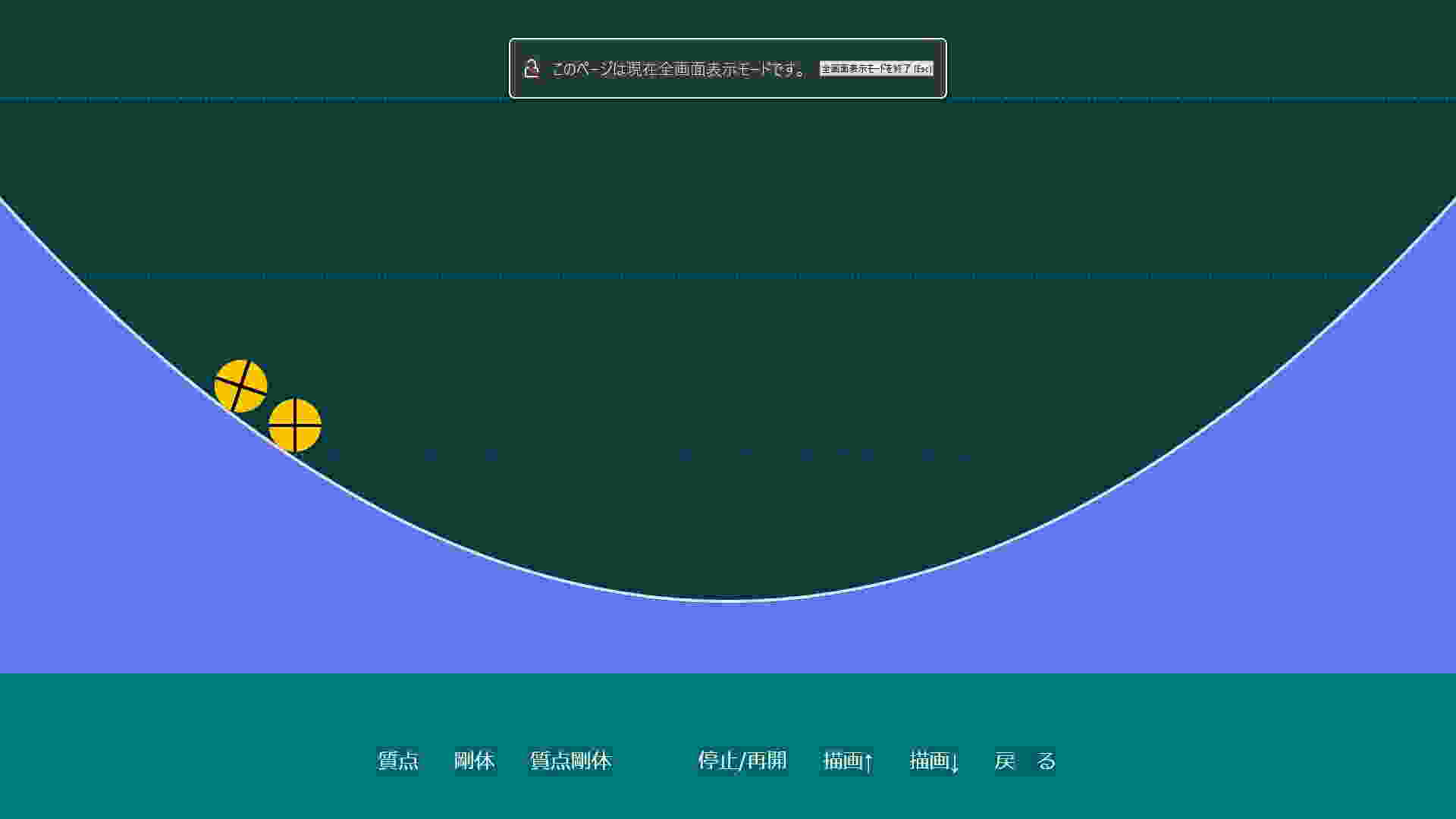Return to previous screen via 戻る
This screenshot has width=1456, height=819.
tap(1025, 761)
